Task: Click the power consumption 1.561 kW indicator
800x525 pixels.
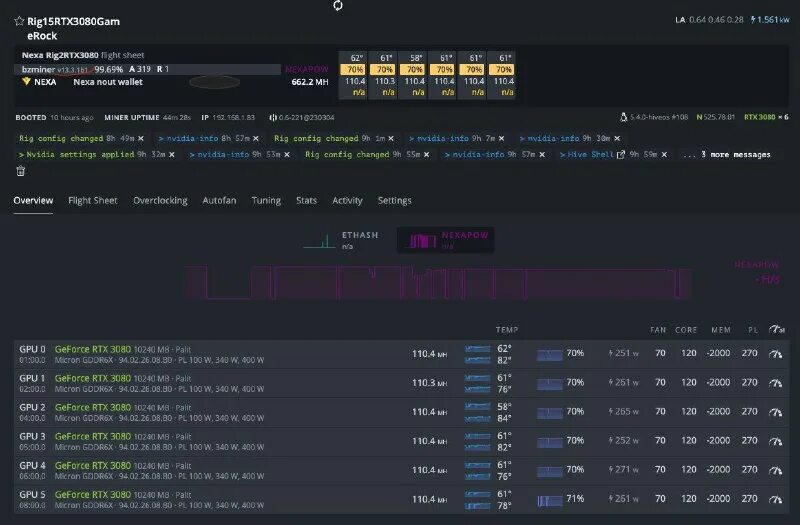Action: (770, 20)
